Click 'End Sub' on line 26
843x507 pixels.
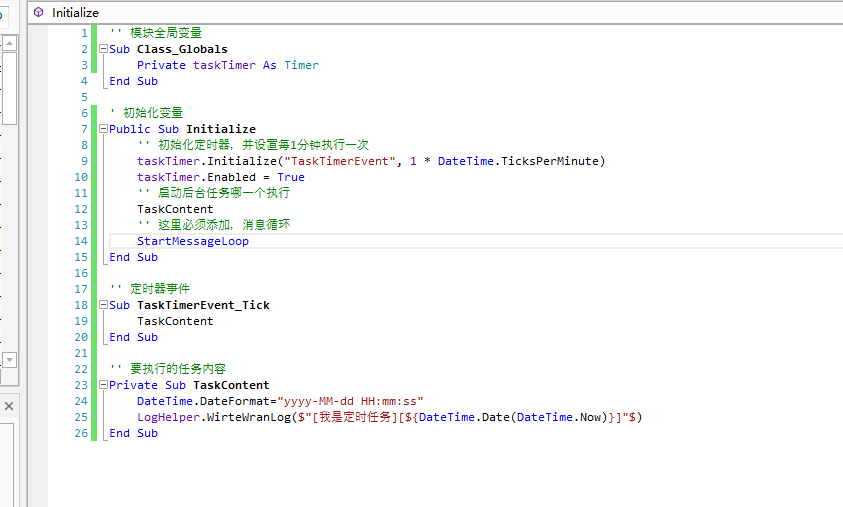(133, 433)
